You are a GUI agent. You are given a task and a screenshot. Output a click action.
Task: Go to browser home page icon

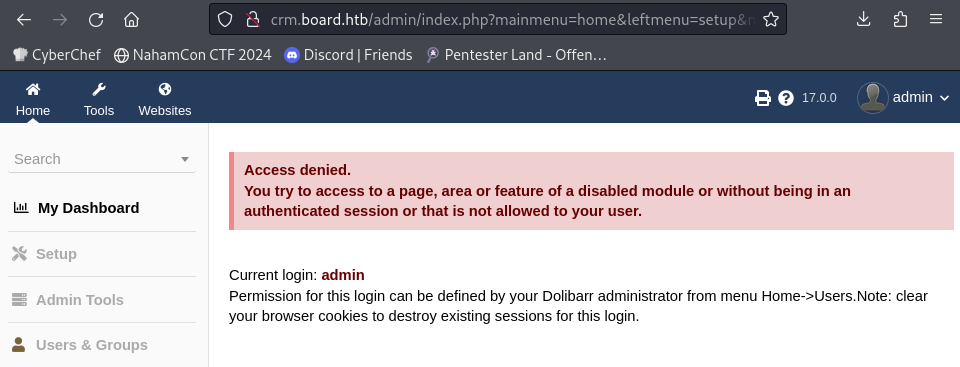pyautogui.click(x=131, y=20)
